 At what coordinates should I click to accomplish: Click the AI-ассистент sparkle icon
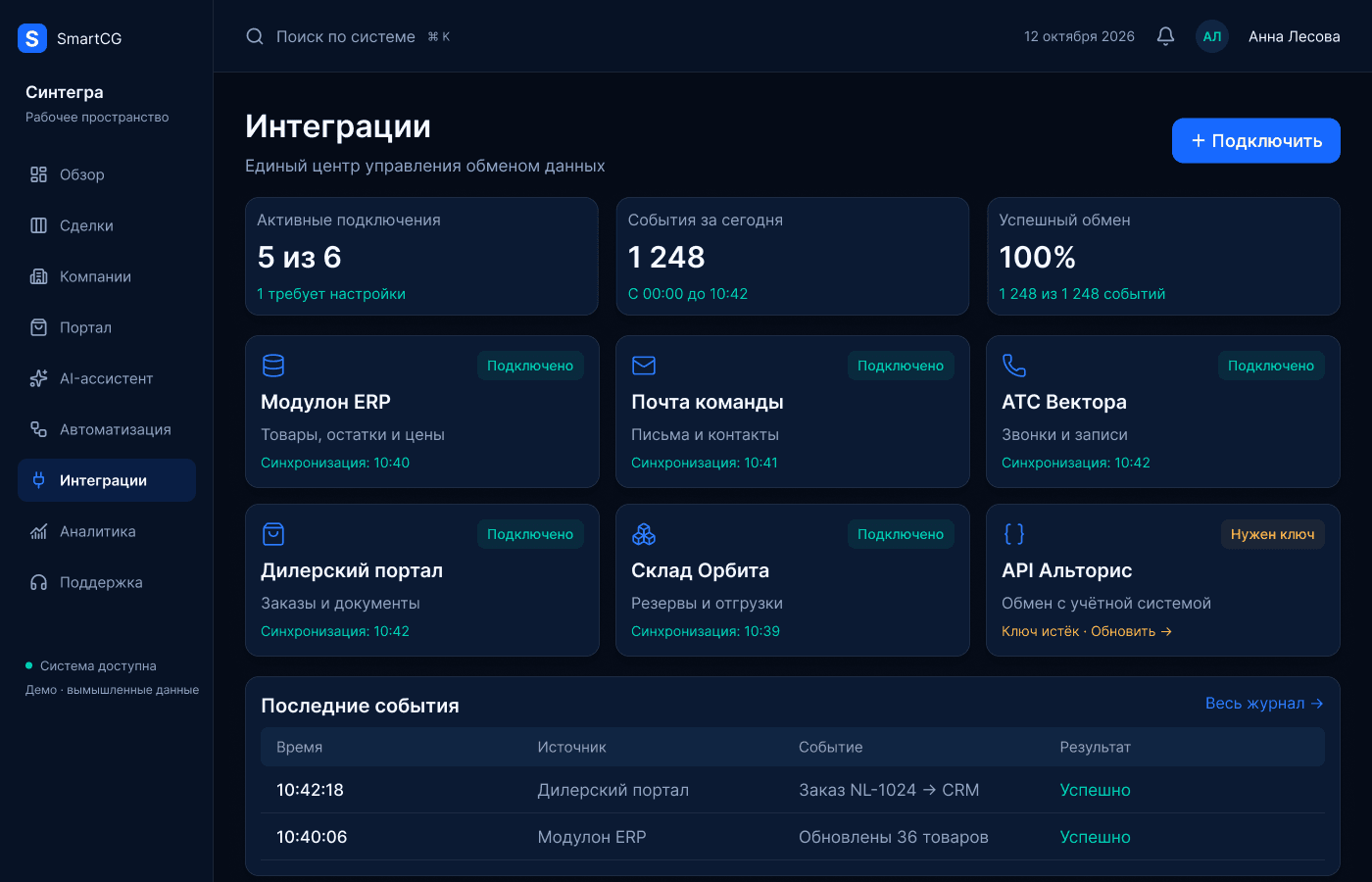[x=38, y=378]
